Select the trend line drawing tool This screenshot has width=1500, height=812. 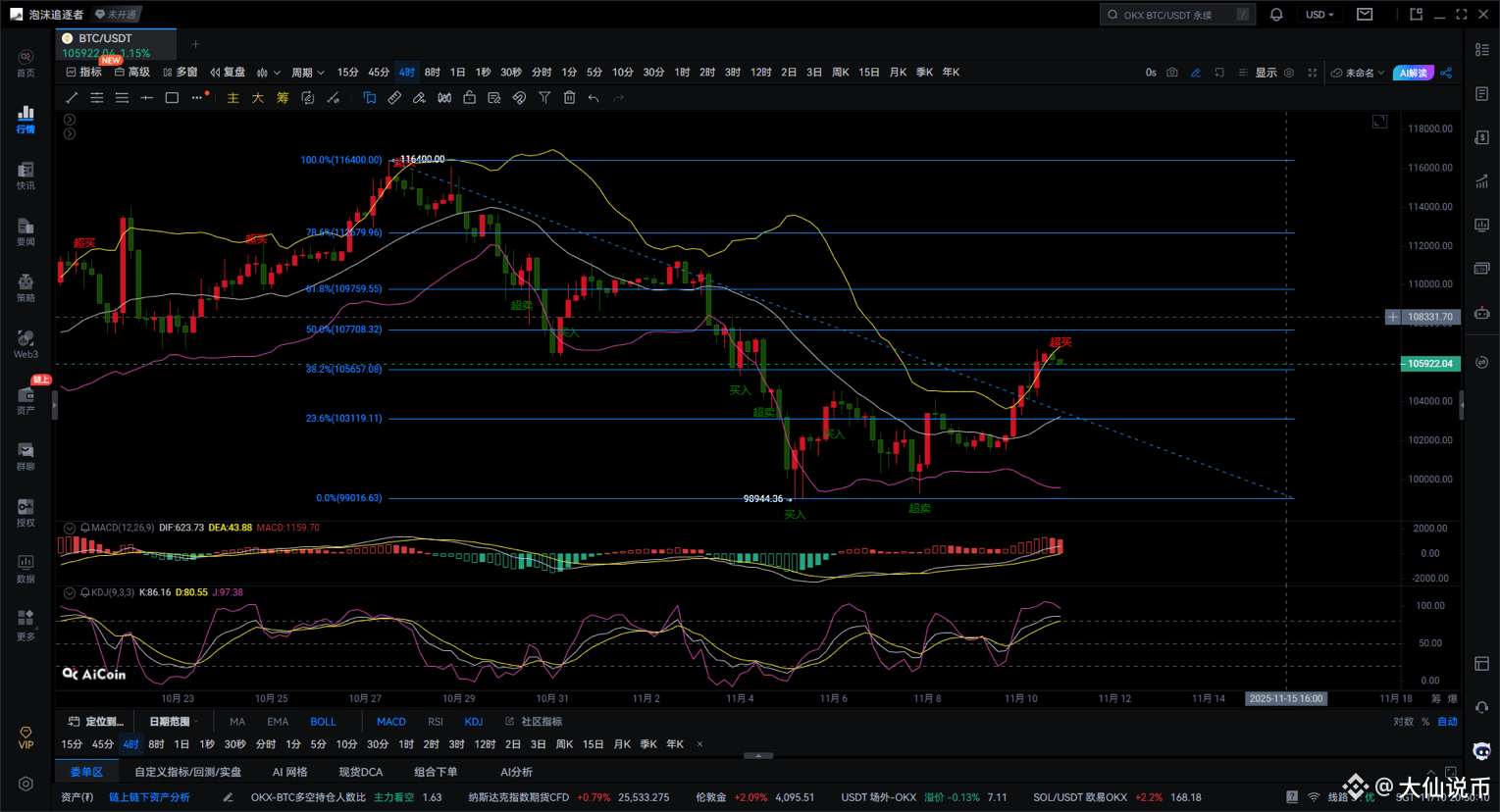72,98
